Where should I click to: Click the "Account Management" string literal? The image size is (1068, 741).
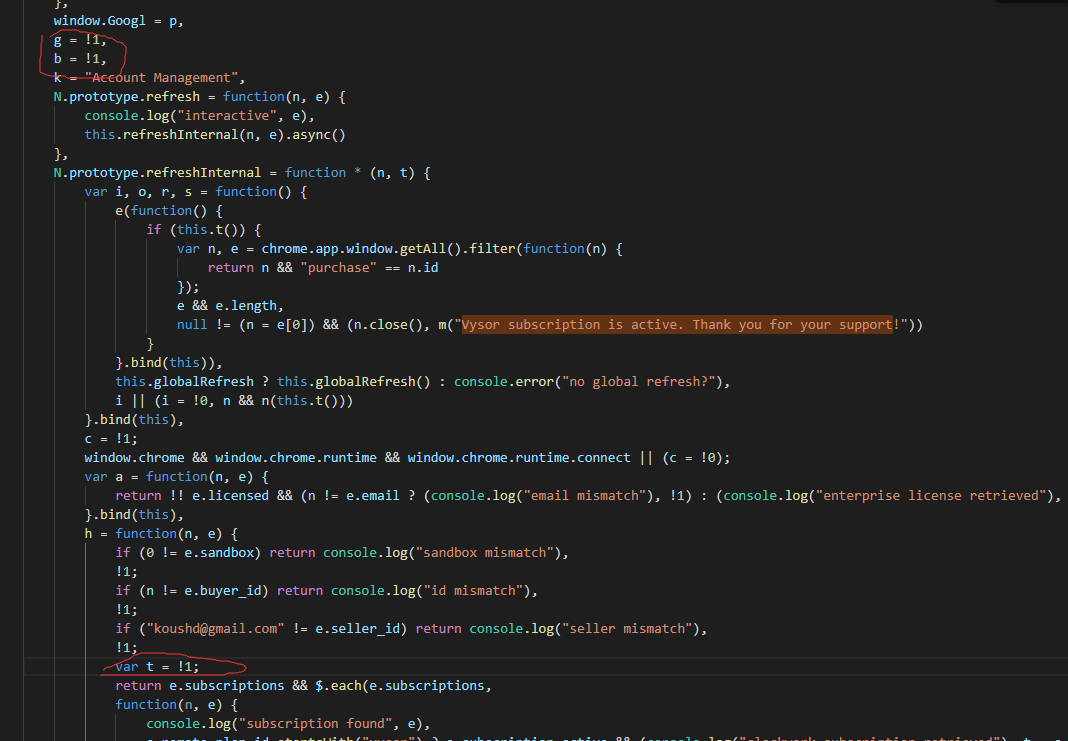click(164, 78)
